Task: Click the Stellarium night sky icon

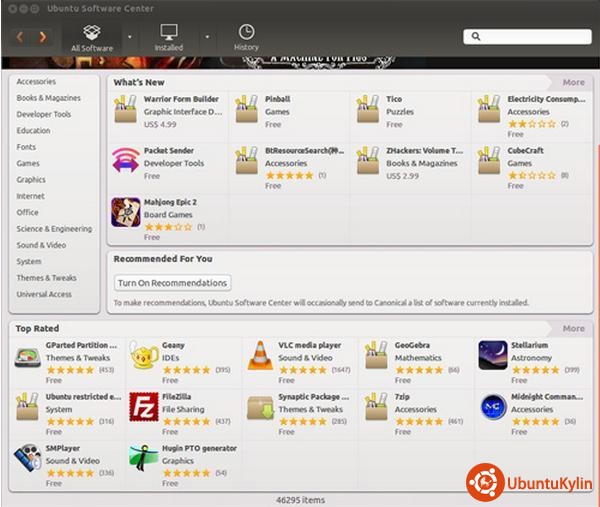Action: (493, 355)
